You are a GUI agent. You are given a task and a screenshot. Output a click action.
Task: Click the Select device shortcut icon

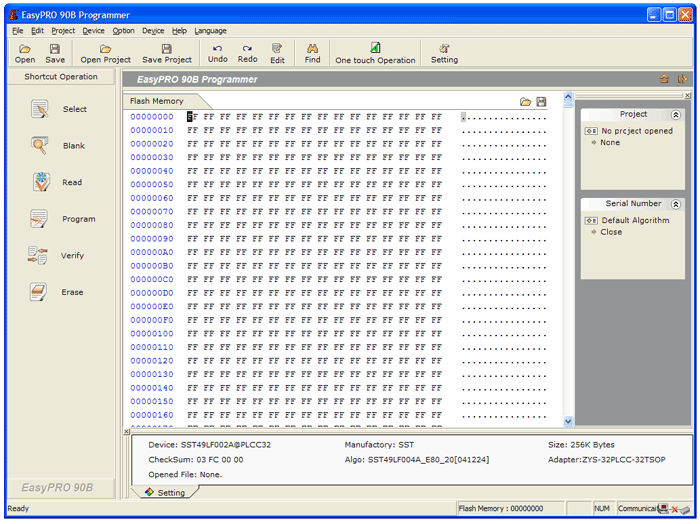(40, 109)
